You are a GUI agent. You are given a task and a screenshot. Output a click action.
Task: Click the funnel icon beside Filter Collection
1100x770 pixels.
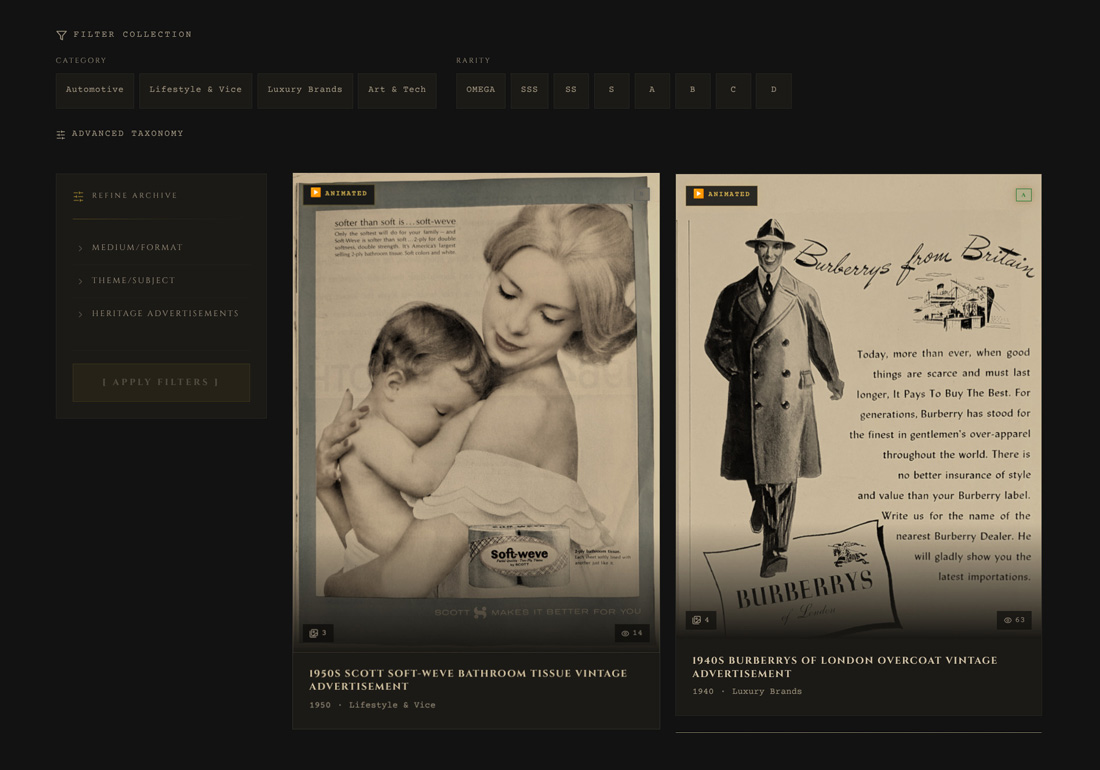tap(62, 35)
